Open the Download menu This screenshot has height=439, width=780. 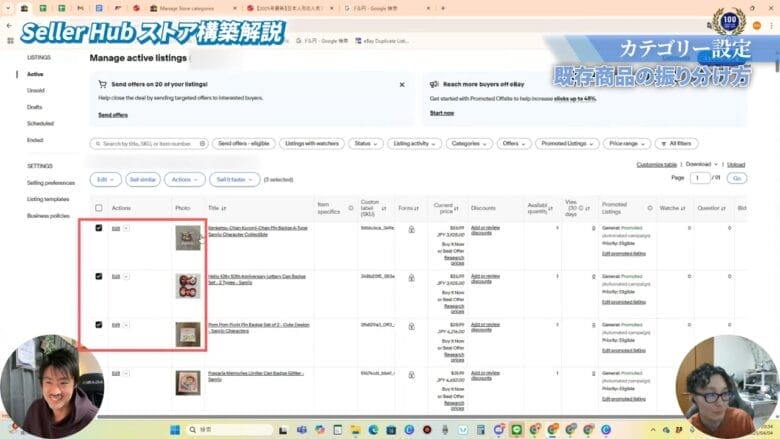click(701, 165)
